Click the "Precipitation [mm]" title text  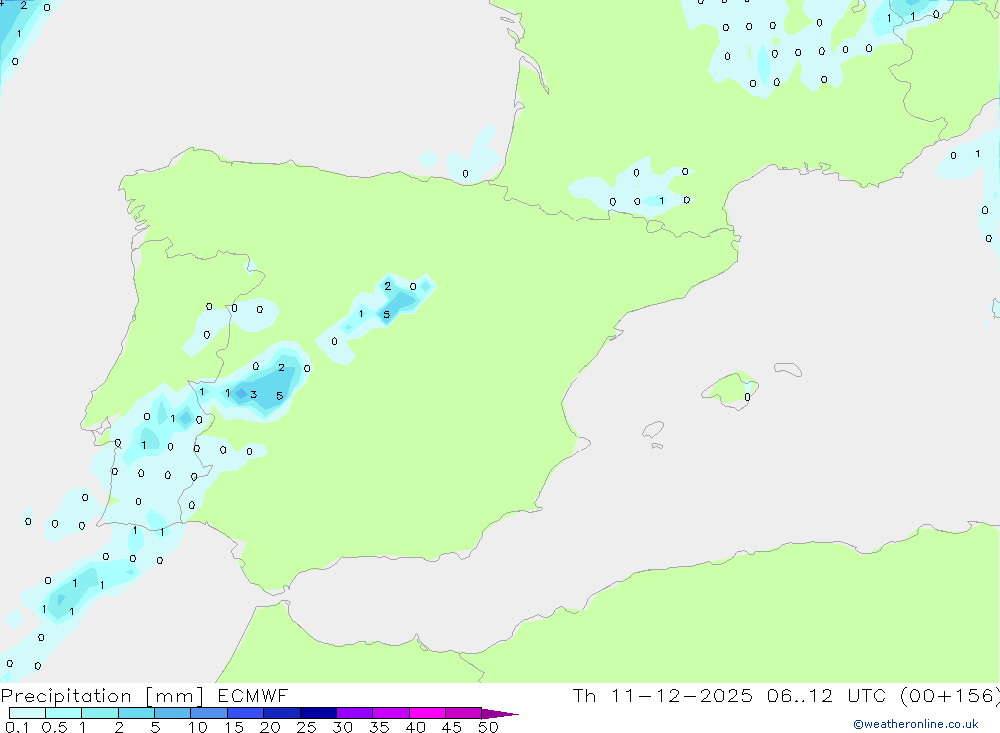(x=102, y=696)
